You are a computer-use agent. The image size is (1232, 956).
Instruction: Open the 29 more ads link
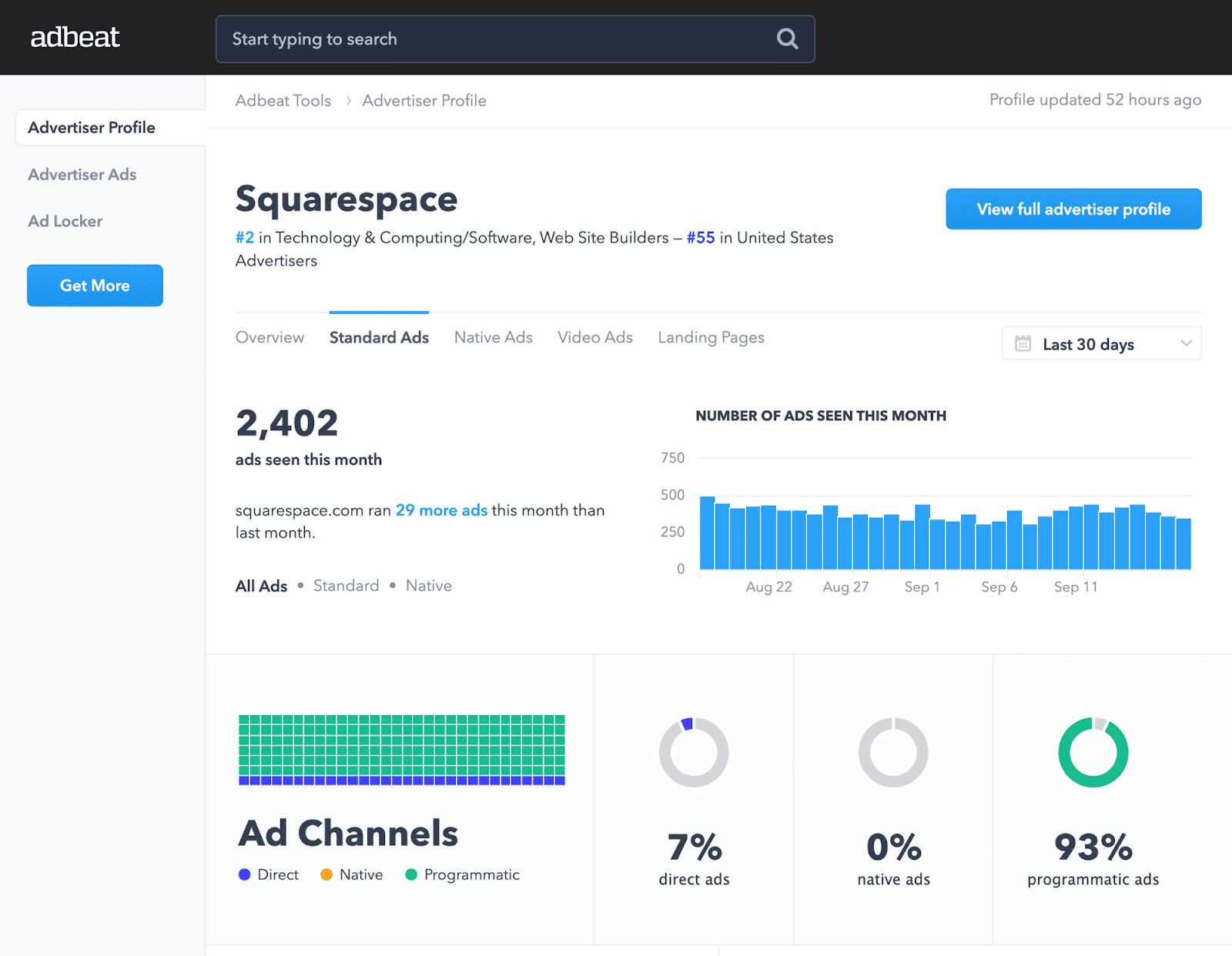(441, 510)
